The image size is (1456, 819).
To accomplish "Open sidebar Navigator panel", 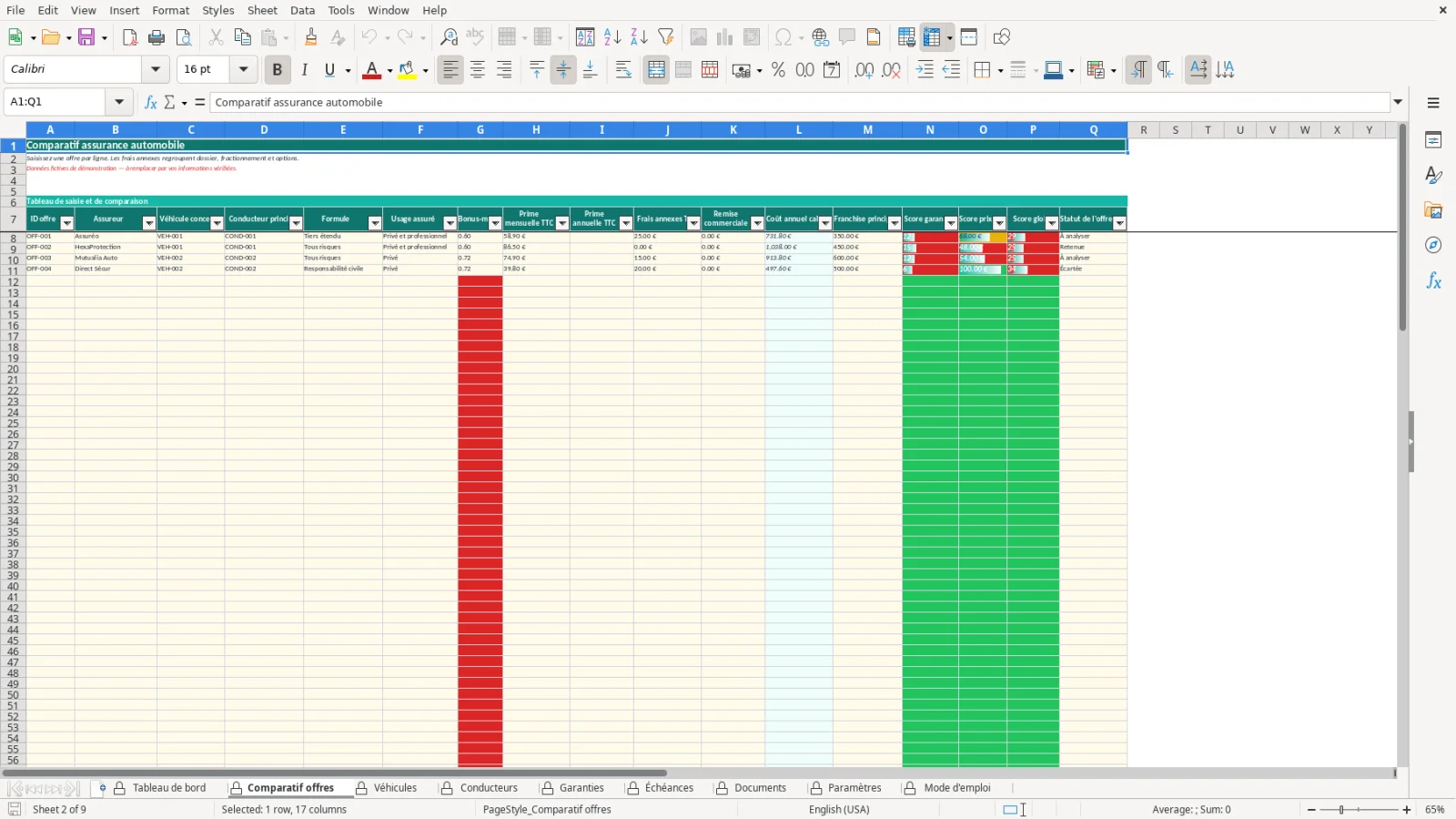I will pyautogui.click(x=1433, y=246).
